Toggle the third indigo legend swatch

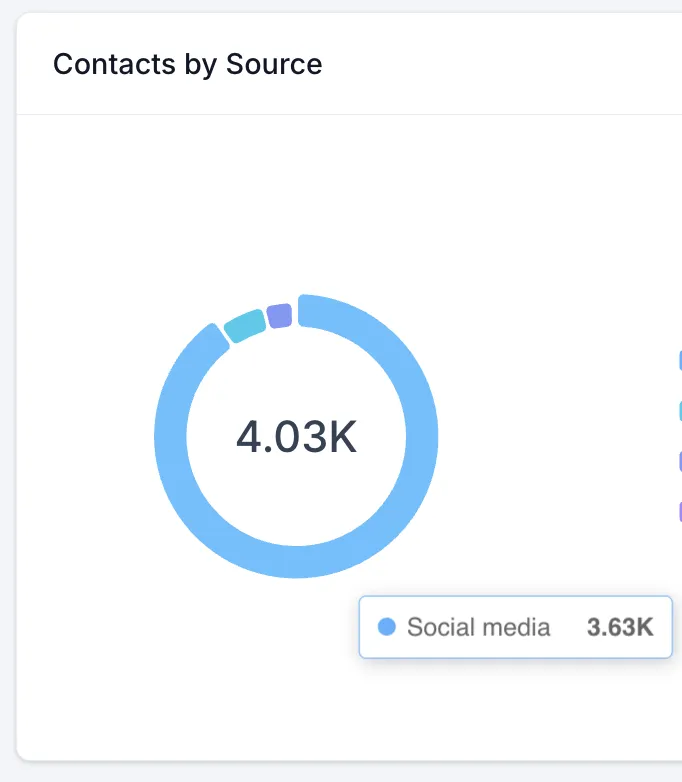point(679,461)
